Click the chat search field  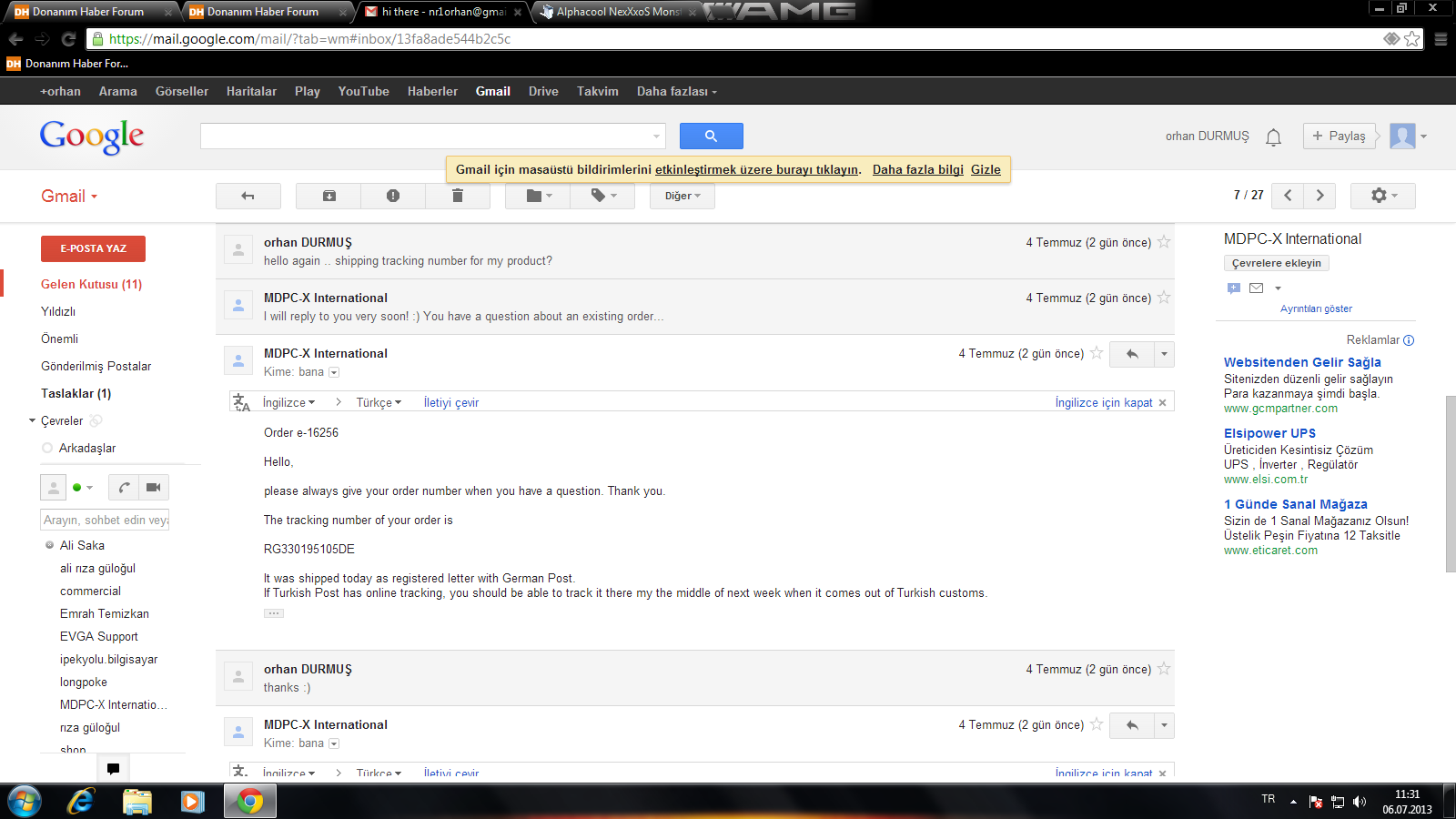(x=105, y=520)
